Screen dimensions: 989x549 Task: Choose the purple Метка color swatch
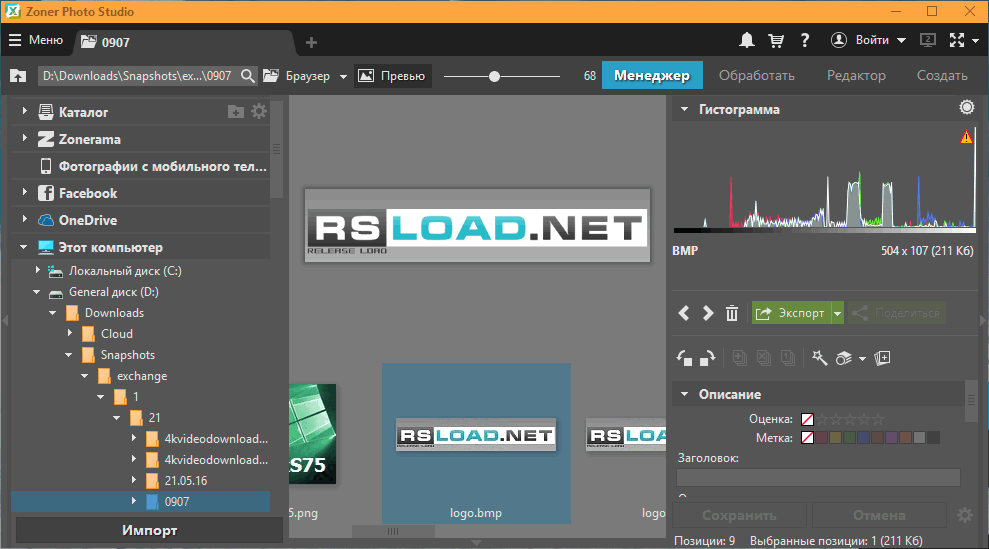[x=891, y=437]
